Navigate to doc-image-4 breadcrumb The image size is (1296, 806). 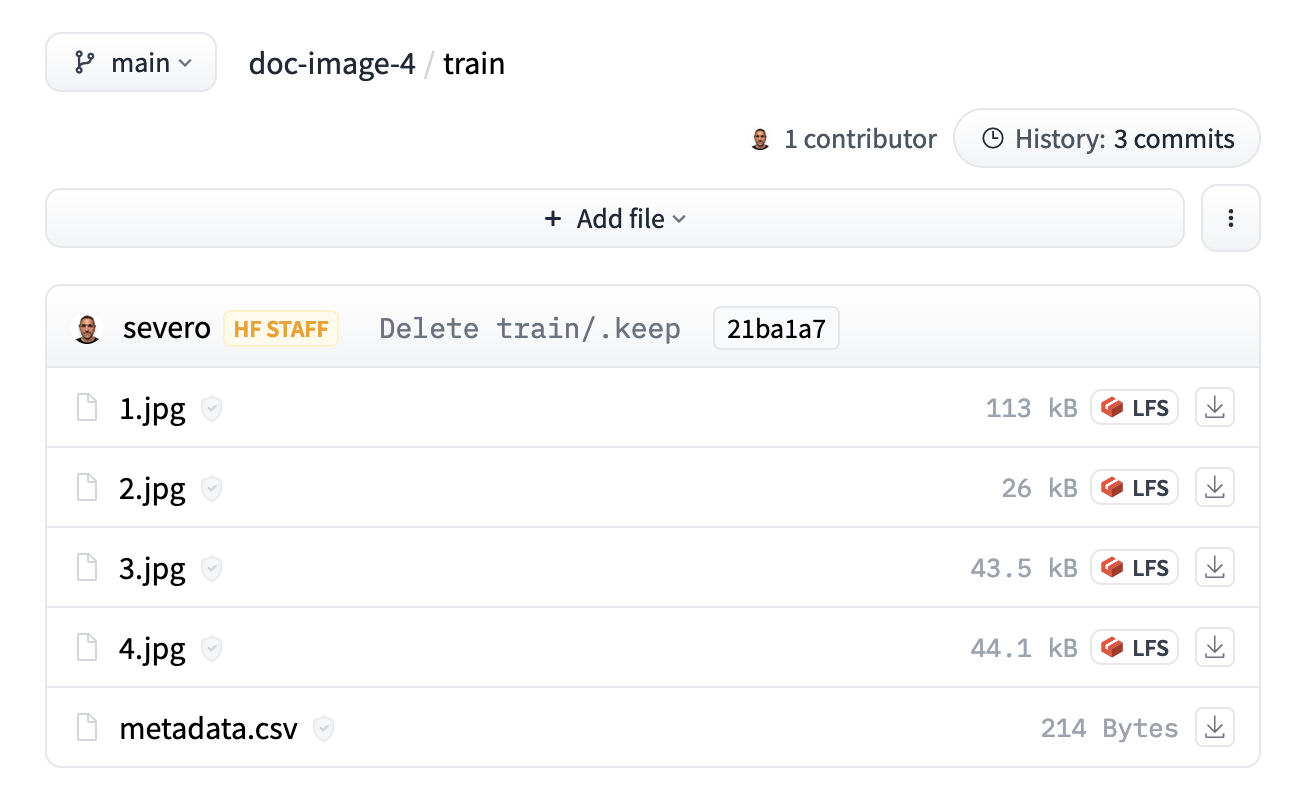point(332,64)
